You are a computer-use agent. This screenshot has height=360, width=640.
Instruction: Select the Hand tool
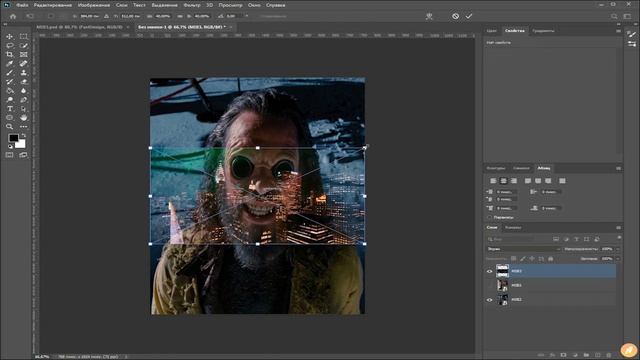(24, 118)
